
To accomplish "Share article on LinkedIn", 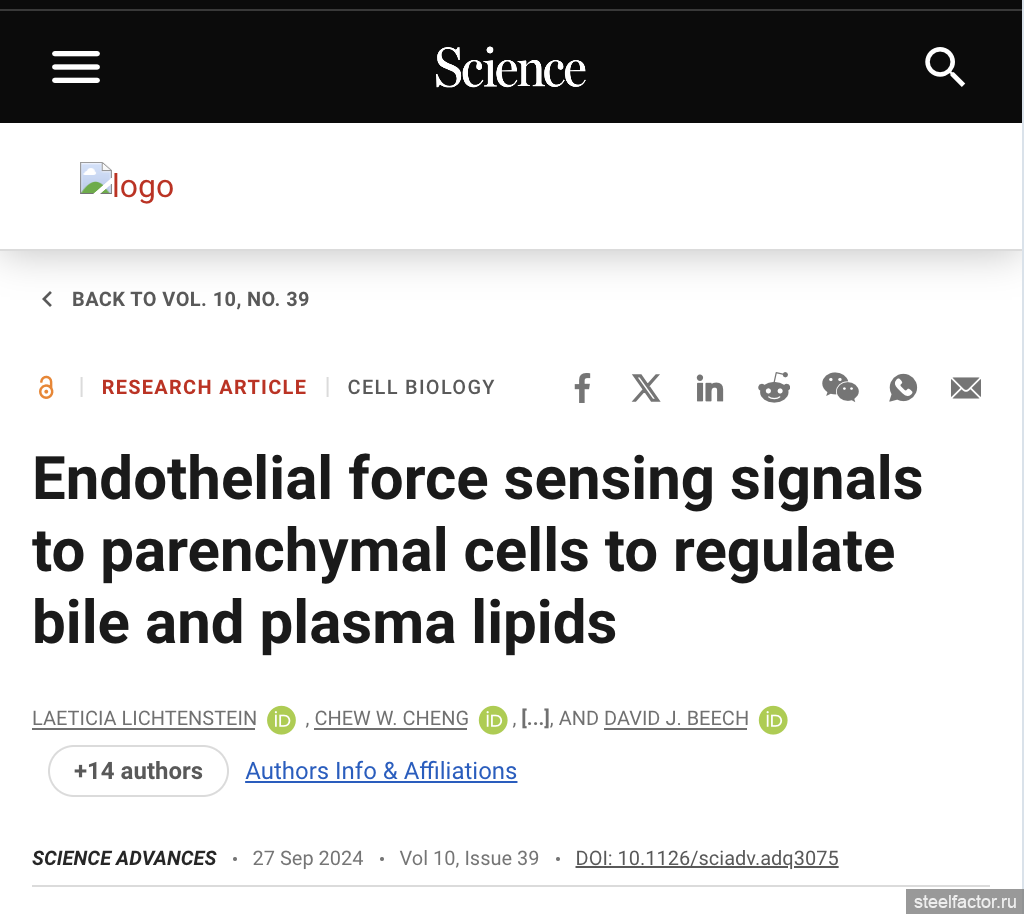I will [709, 388].
